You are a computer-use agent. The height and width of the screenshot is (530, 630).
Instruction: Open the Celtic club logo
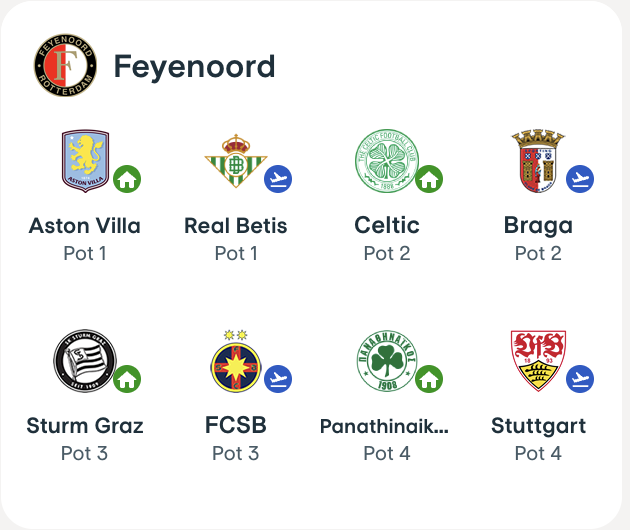point(386,161)
